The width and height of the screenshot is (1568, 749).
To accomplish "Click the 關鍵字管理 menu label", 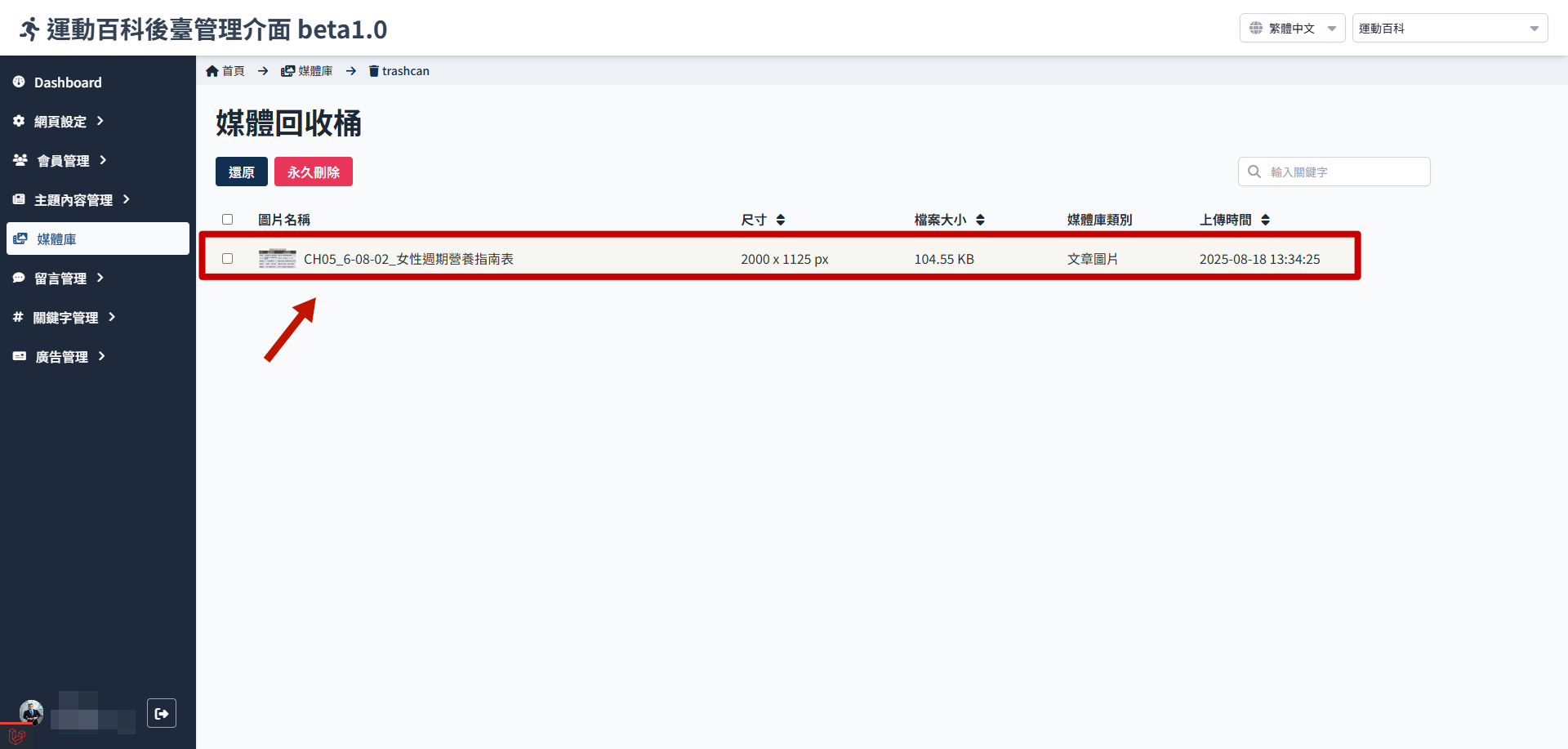I will [65, 318].
